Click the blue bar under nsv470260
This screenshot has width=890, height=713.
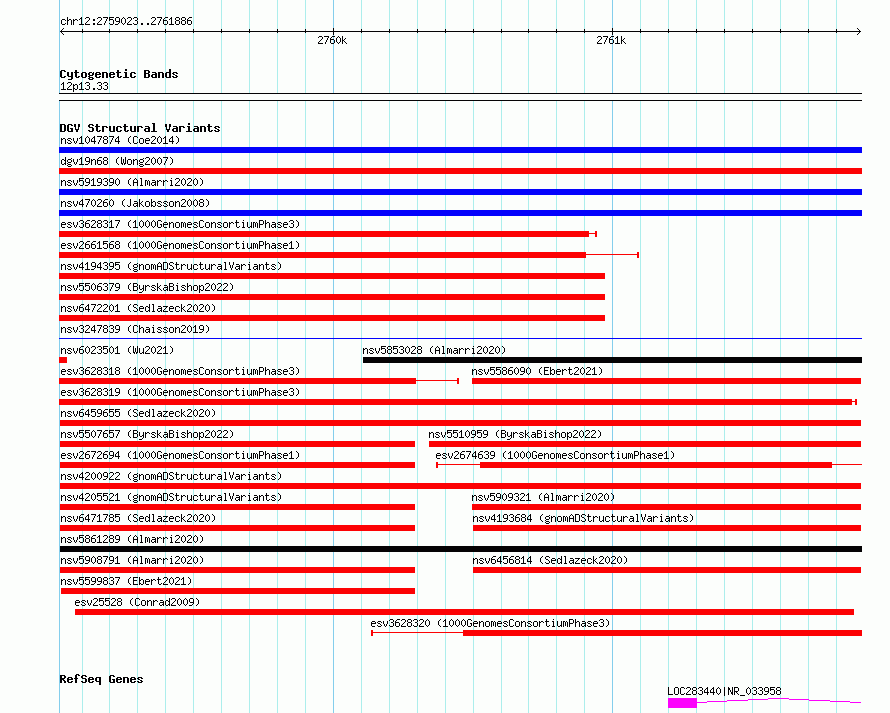[x=460, y=213]
